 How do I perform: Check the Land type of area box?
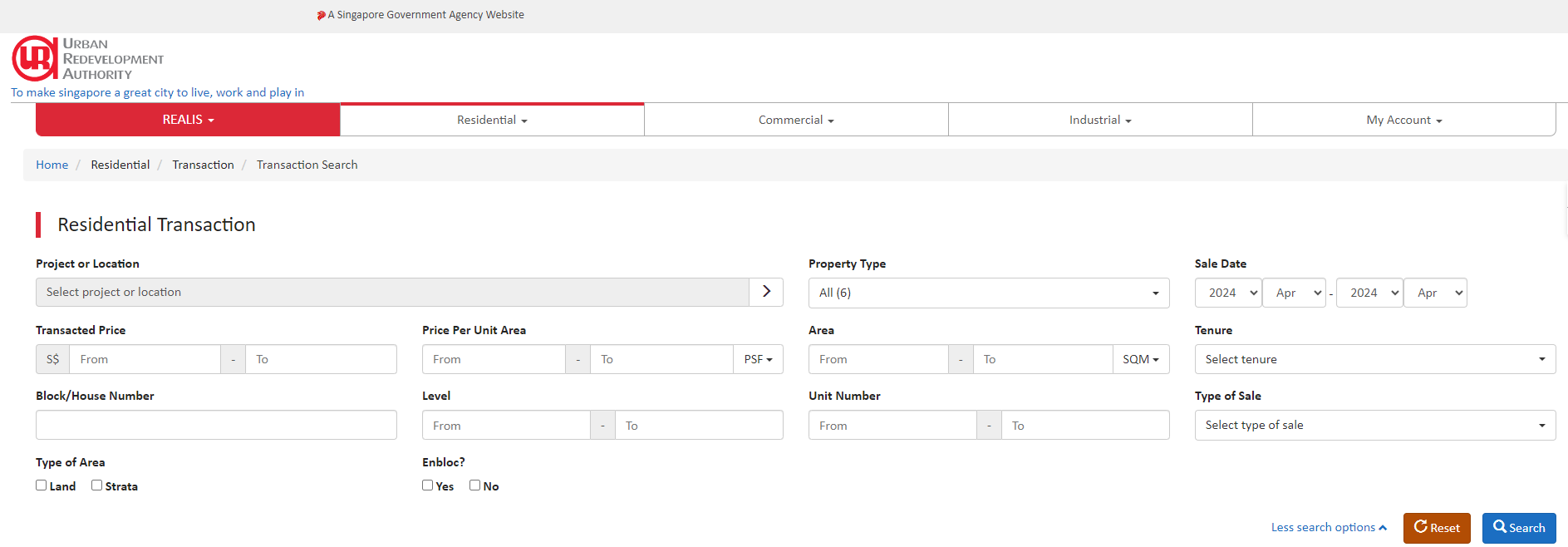pyautogui.click(x=42, y=485)
